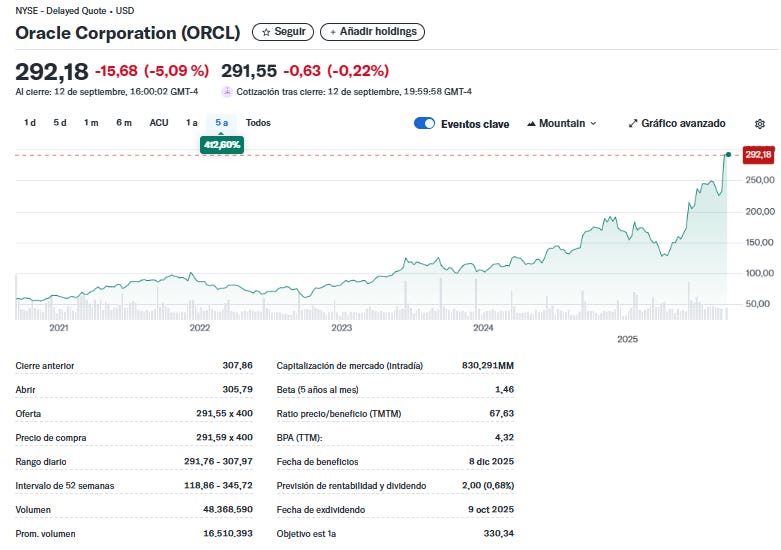This screenshot has height=550, width=781.
Task: Select the 5 a time range
Action: pos(222,123)
